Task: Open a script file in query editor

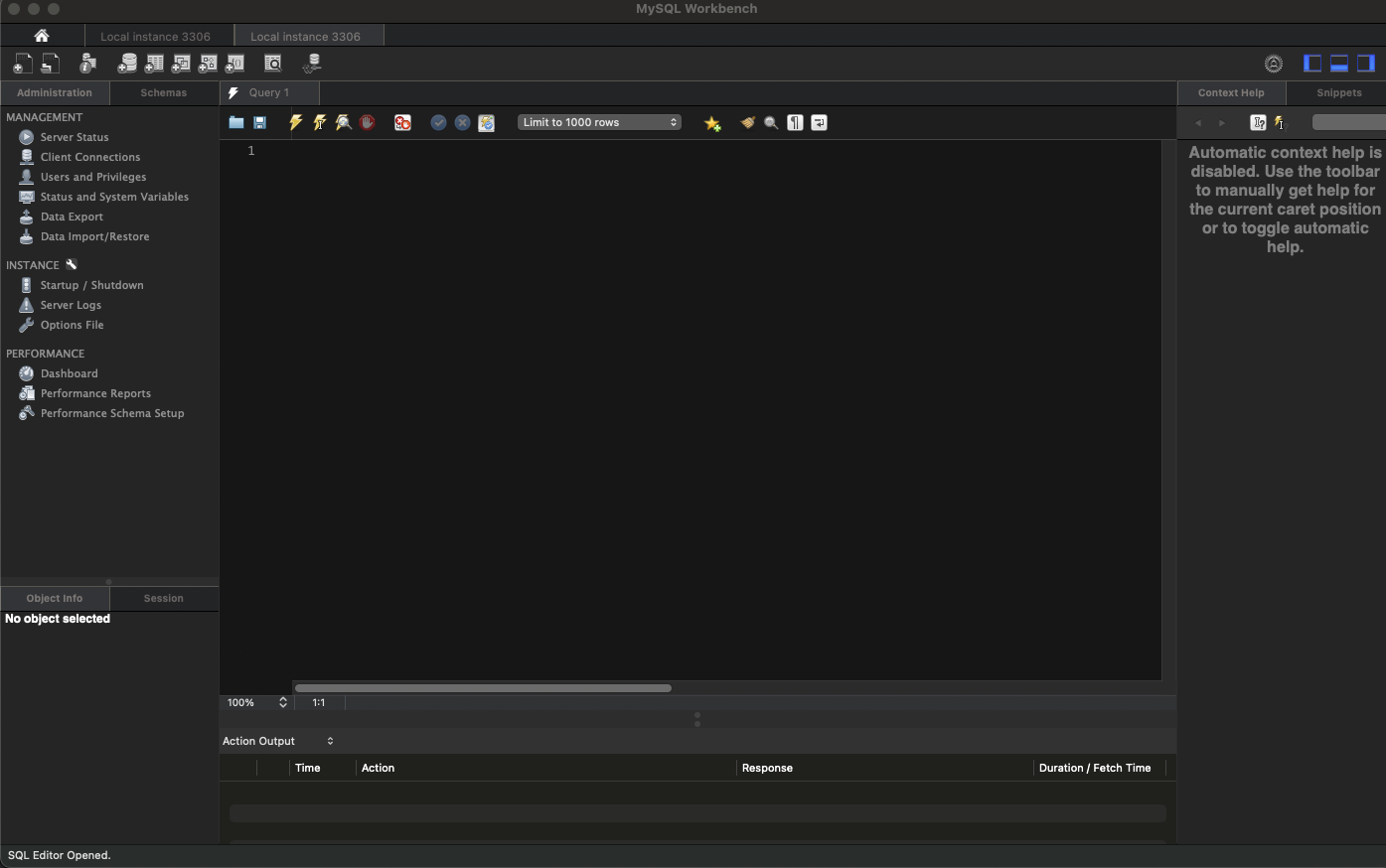Action: 235,122
